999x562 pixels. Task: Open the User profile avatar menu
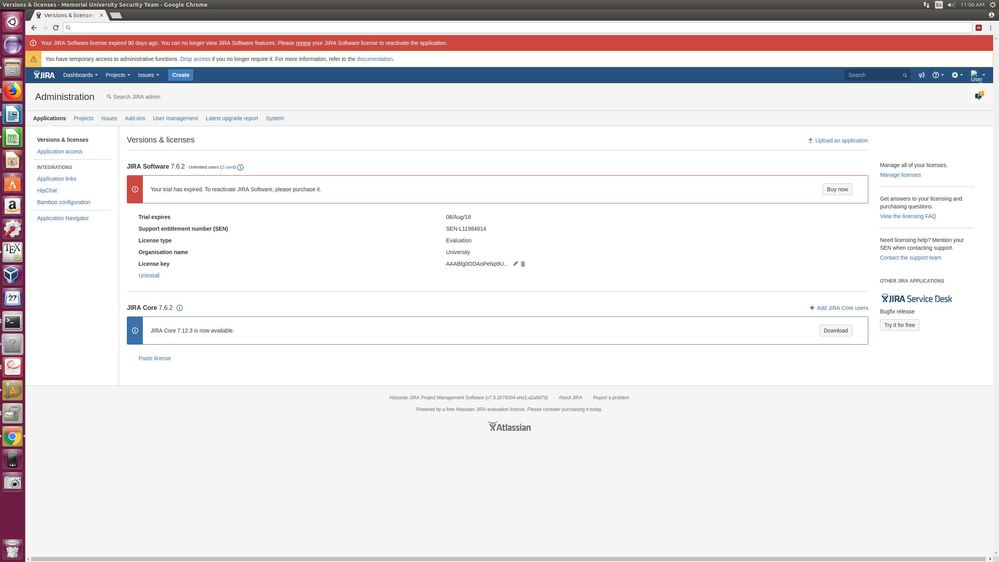click(x=977, y=76)
